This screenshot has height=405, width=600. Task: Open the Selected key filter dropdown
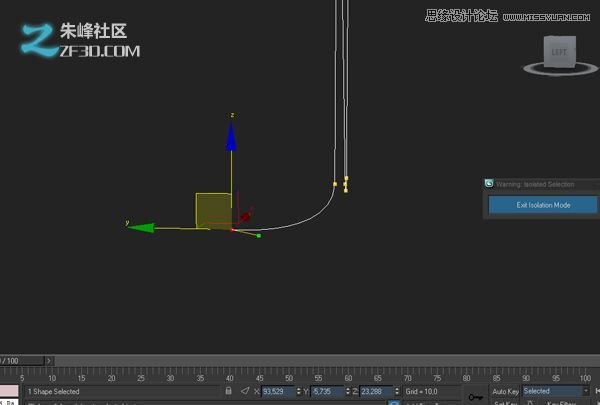pyautogui.click(x=555, y=391)
